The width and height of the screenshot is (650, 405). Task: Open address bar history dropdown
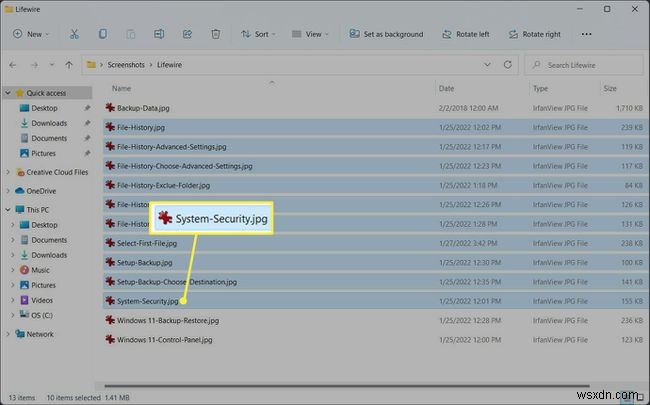pos(488,65)
